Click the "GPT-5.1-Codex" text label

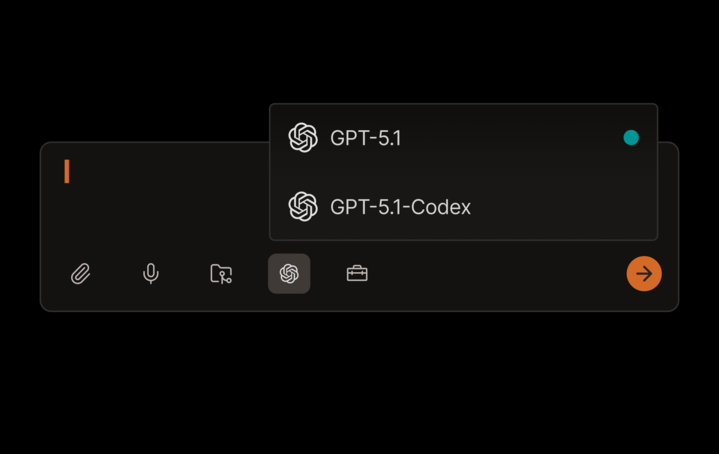click(400, 207)
